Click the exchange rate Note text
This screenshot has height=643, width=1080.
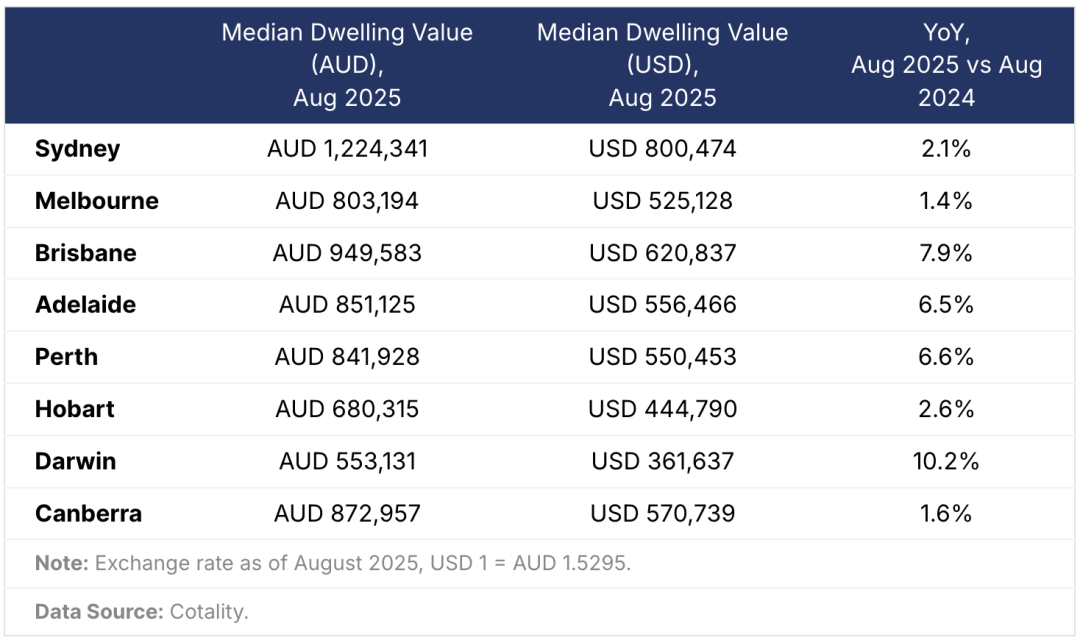pos(333,563)
